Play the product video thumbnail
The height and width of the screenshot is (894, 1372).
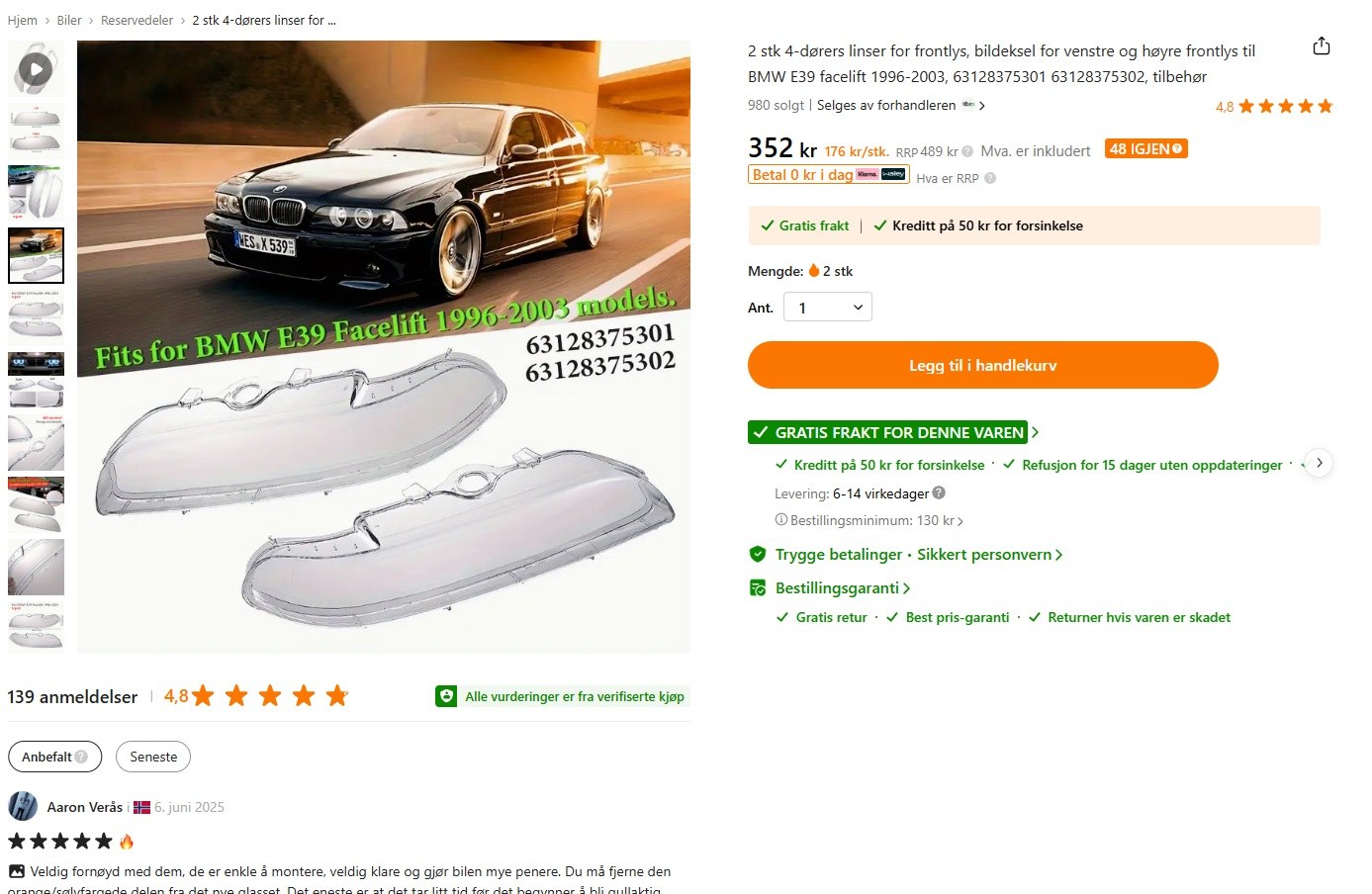click(x=36, y=69)
